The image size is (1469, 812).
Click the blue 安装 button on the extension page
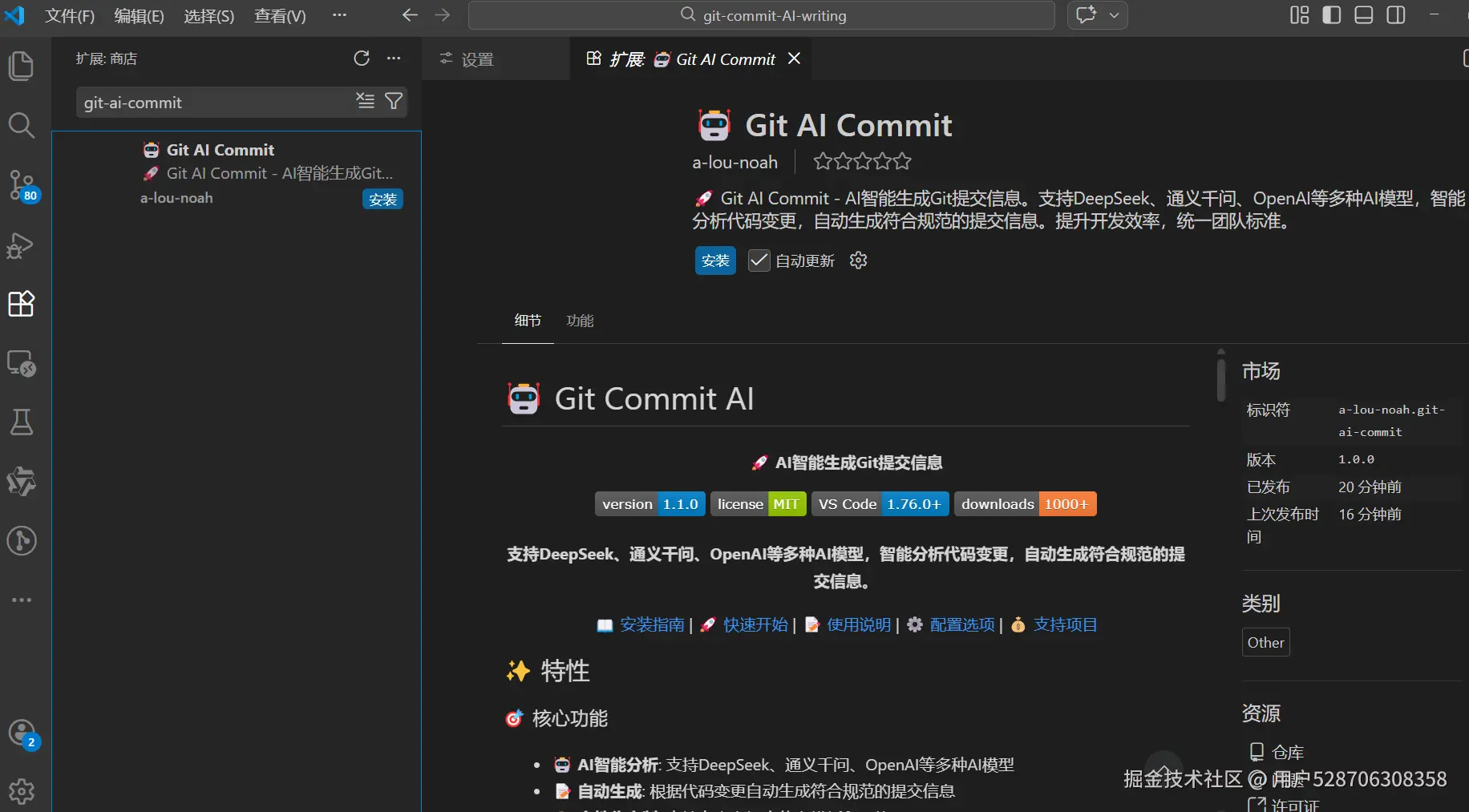[x=715, y=261]
